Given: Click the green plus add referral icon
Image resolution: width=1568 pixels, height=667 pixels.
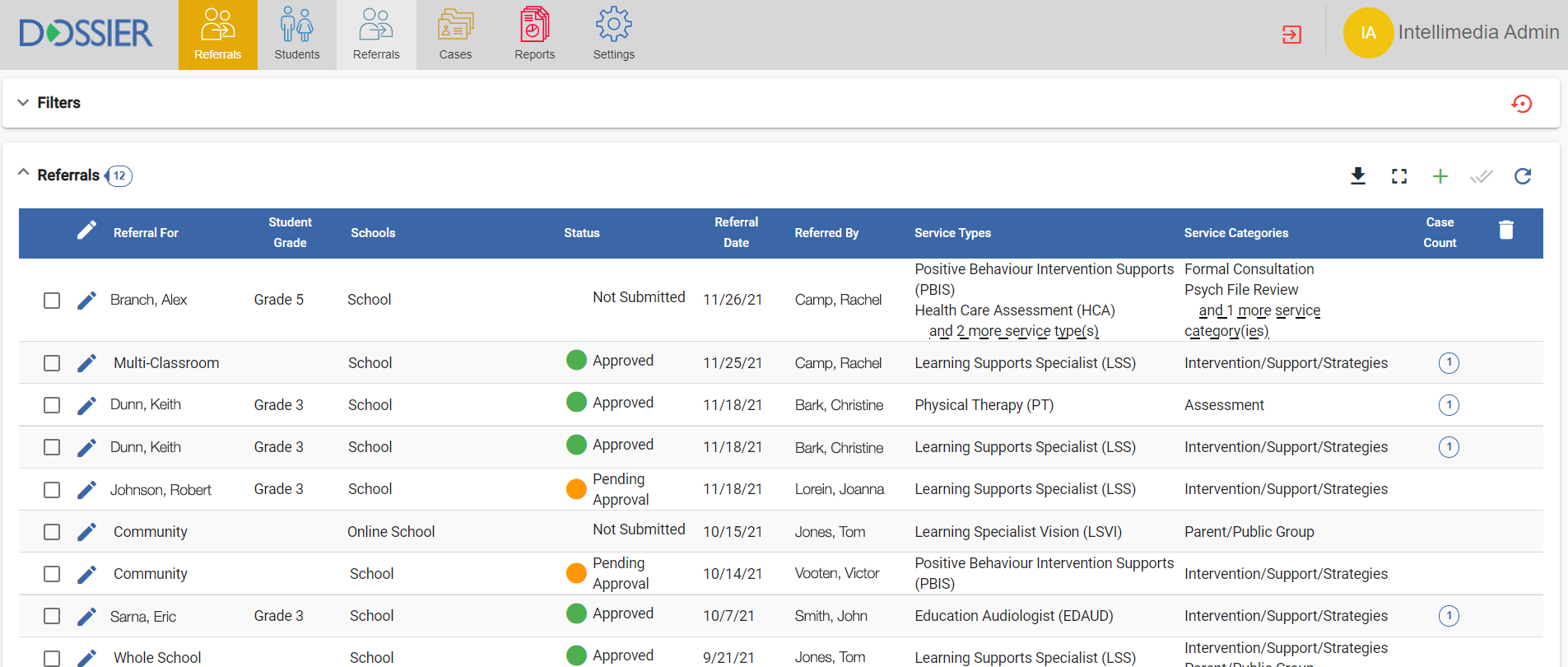Looking at the screenshot, I should pyautogui.click(x=1440, y=176).
